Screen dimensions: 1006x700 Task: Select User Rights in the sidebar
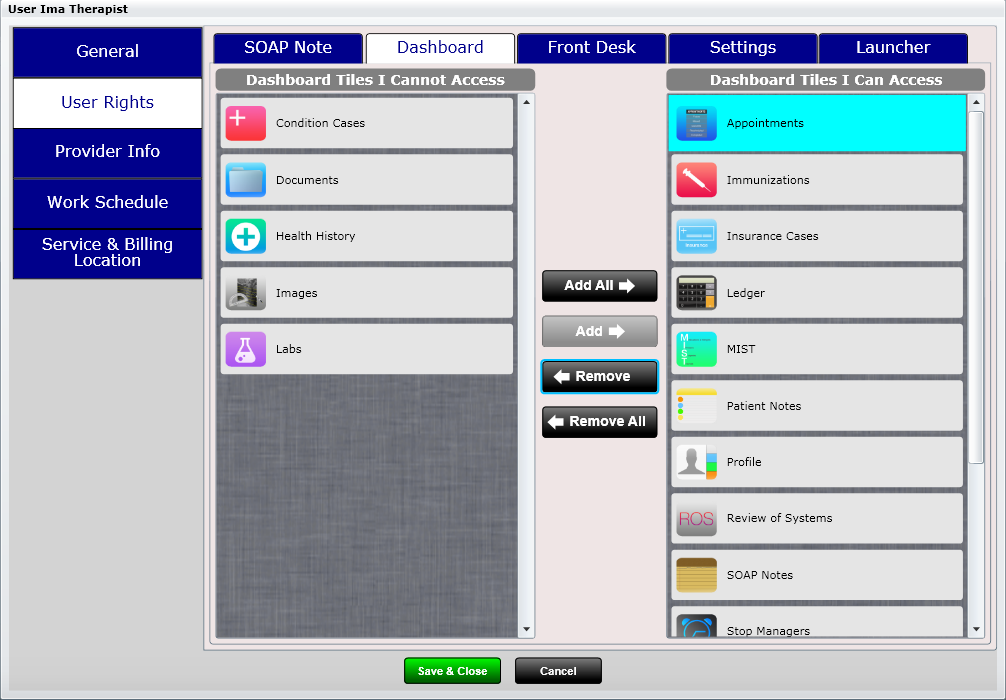(107, 102)
